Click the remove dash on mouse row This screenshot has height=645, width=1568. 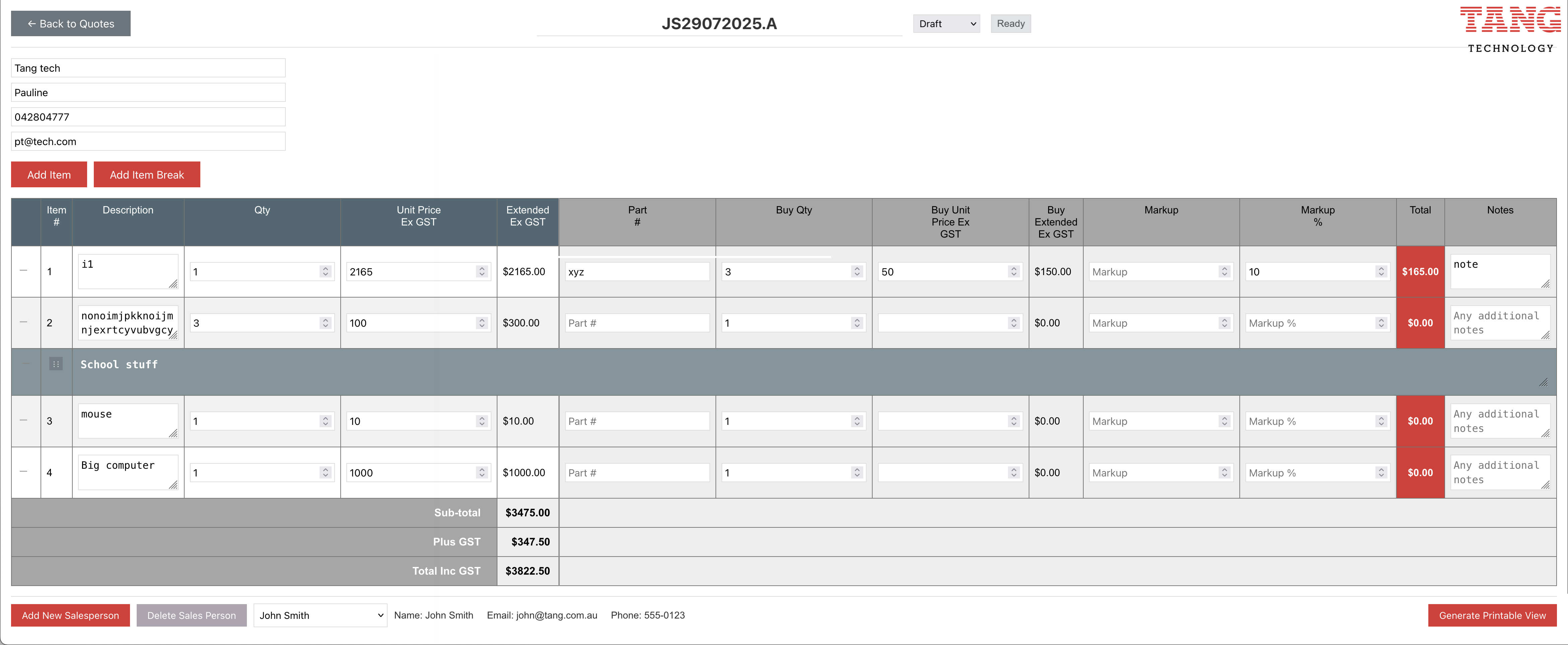[x=24, y=420]
